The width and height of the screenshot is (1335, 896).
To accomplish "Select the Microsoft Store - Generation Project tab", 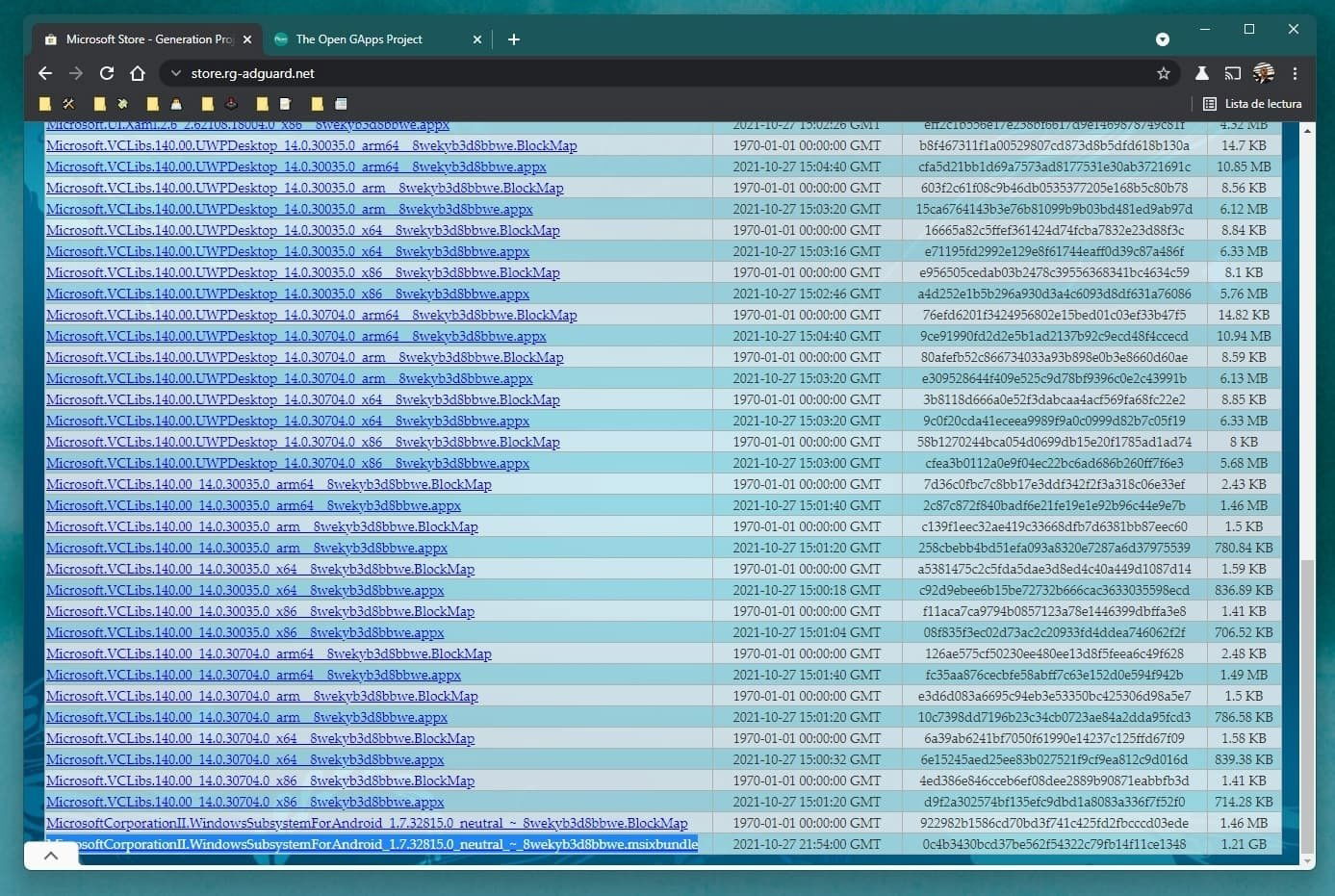I will pyautogui.click(x=148, y=39).
